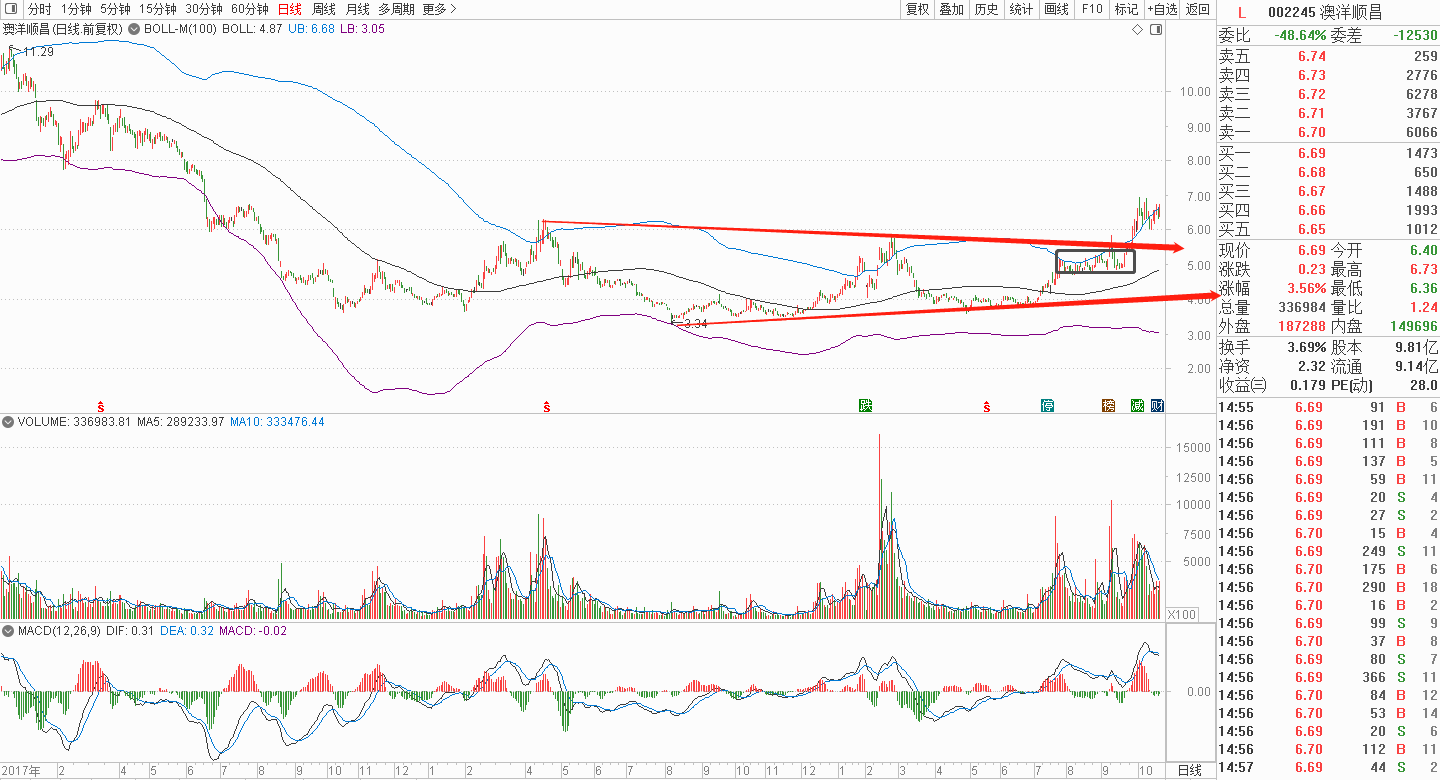The image size is (1440, 780).
Task: Toggle the 复权 price adjustment option
Action: [x=917, y=9]
